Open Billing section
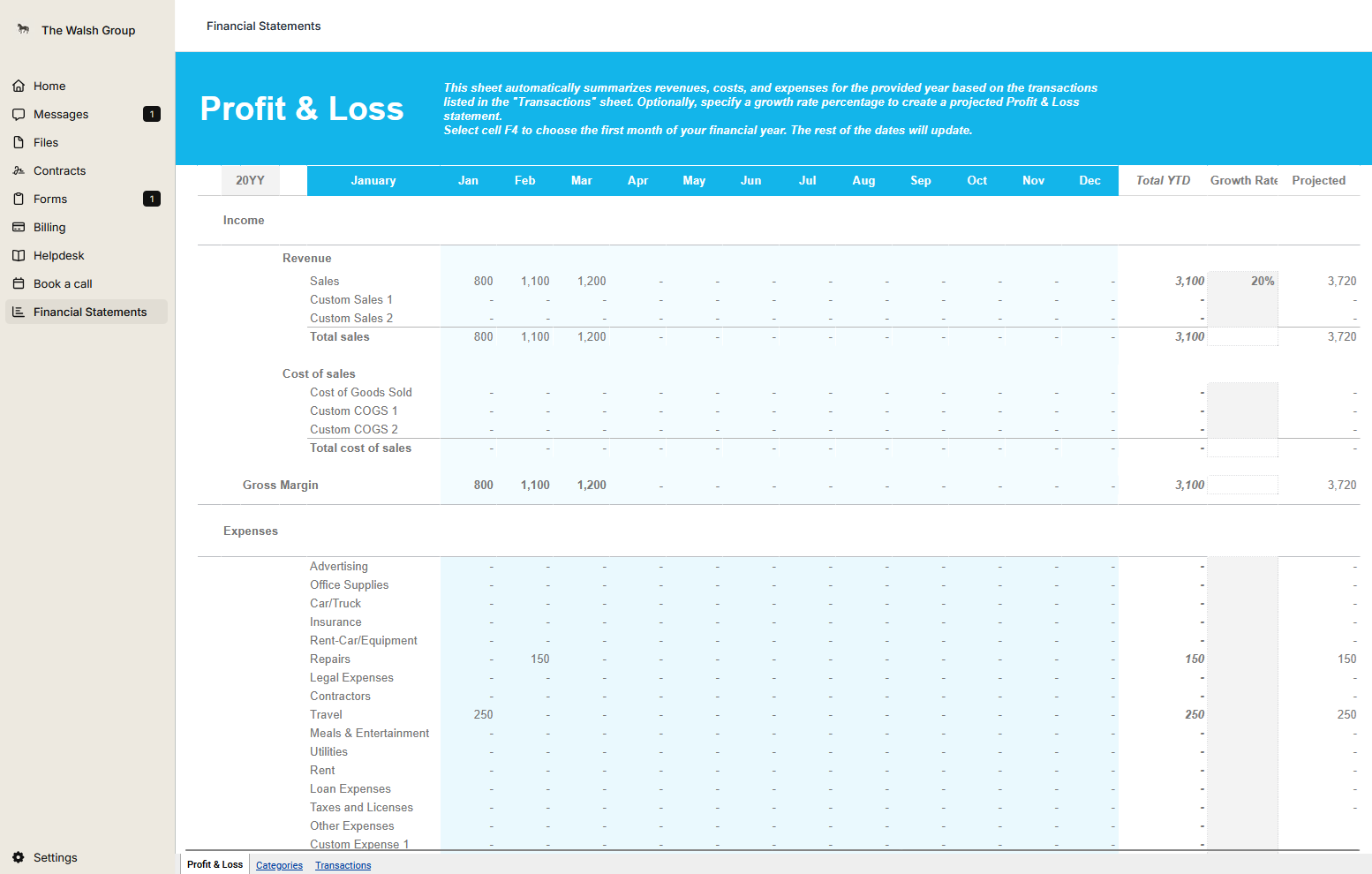1372x874 pixels. (x=87, y=227)
